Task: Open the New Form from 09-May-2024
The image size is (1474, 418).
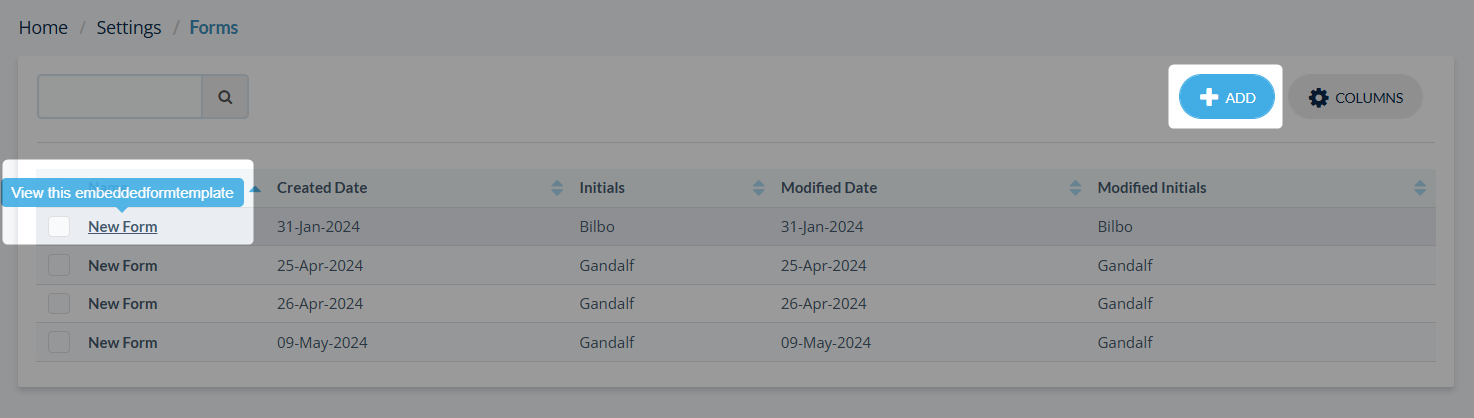Action: pos(122,342)
